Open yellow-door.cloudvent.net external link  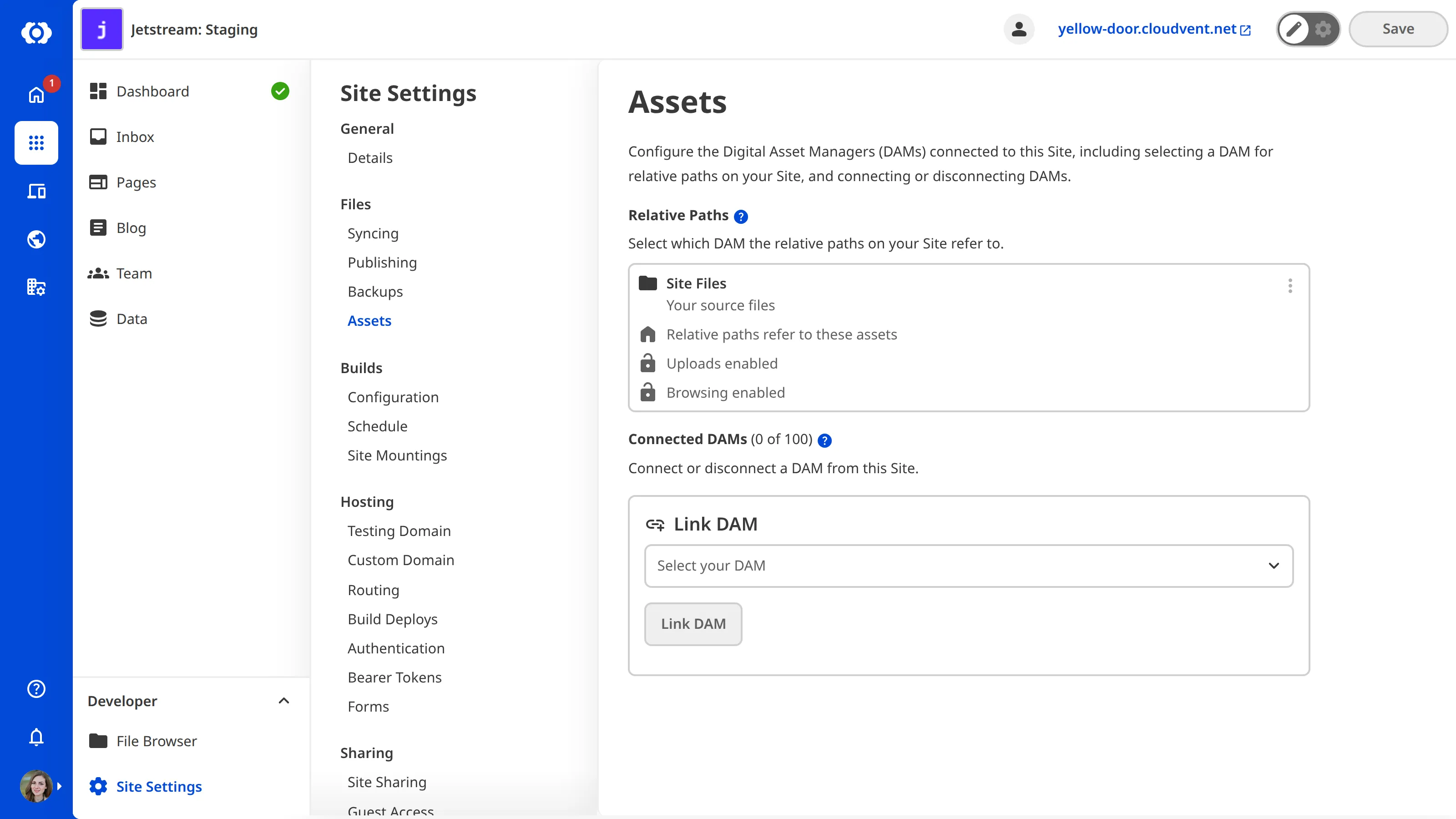[1153, 29]
